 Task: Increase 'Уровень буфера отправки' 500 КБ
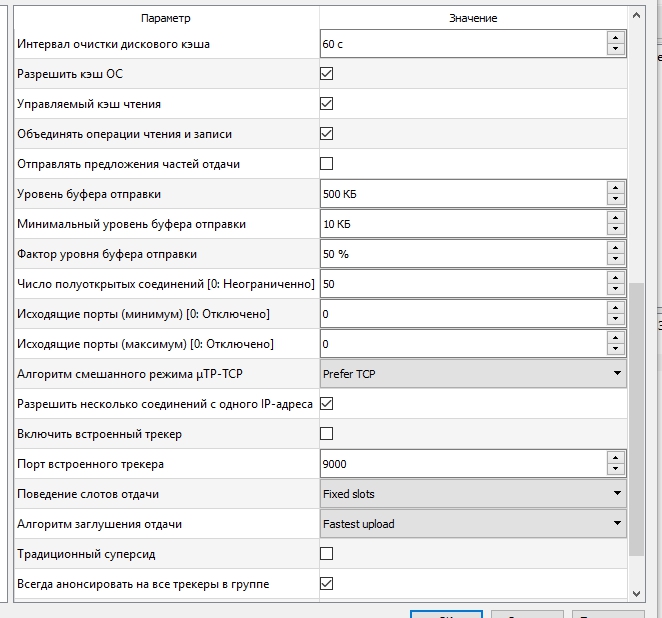coord(616,188)
